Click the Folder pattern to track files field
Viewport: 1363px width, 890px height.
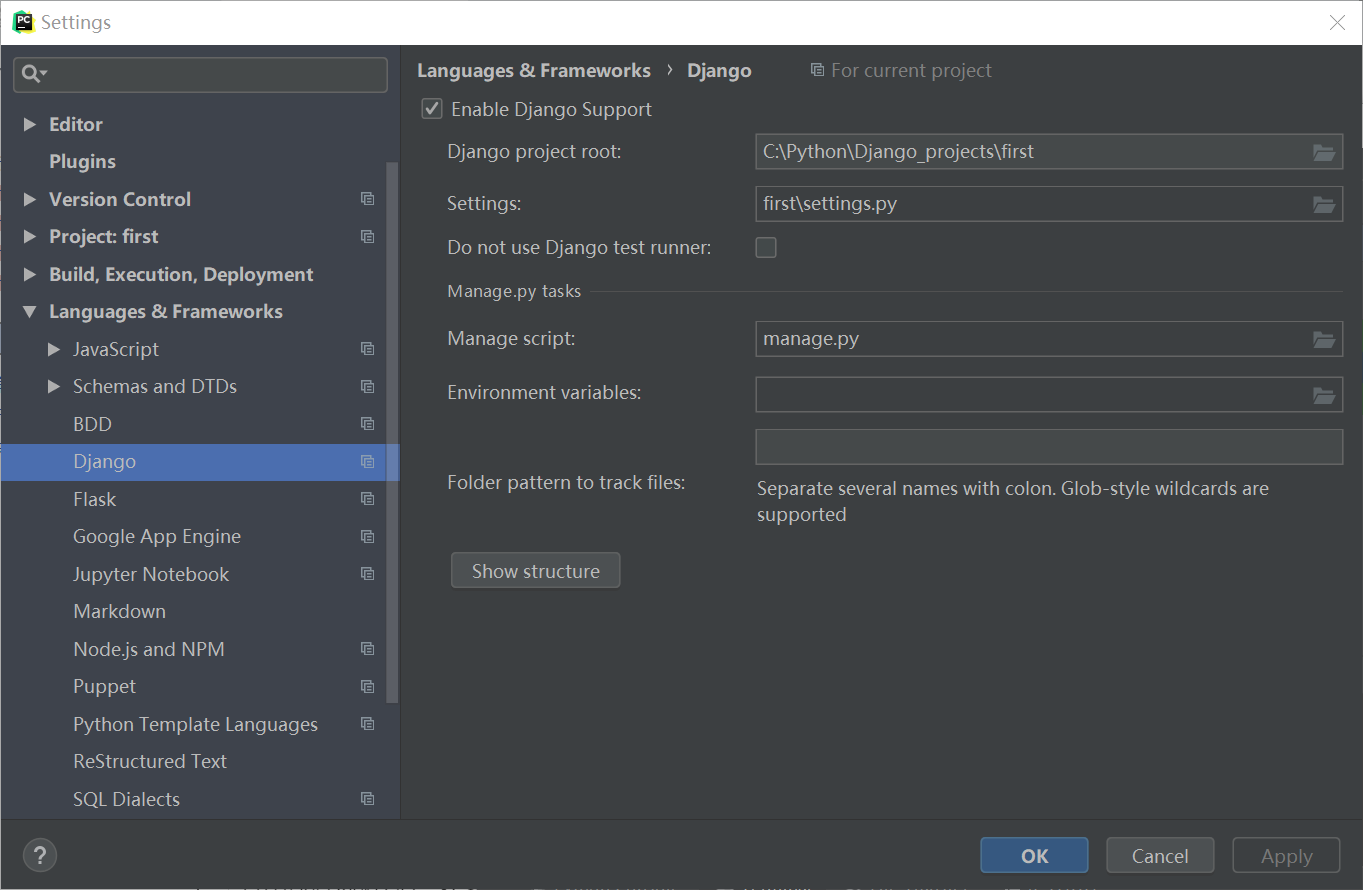click(1049, 447)
